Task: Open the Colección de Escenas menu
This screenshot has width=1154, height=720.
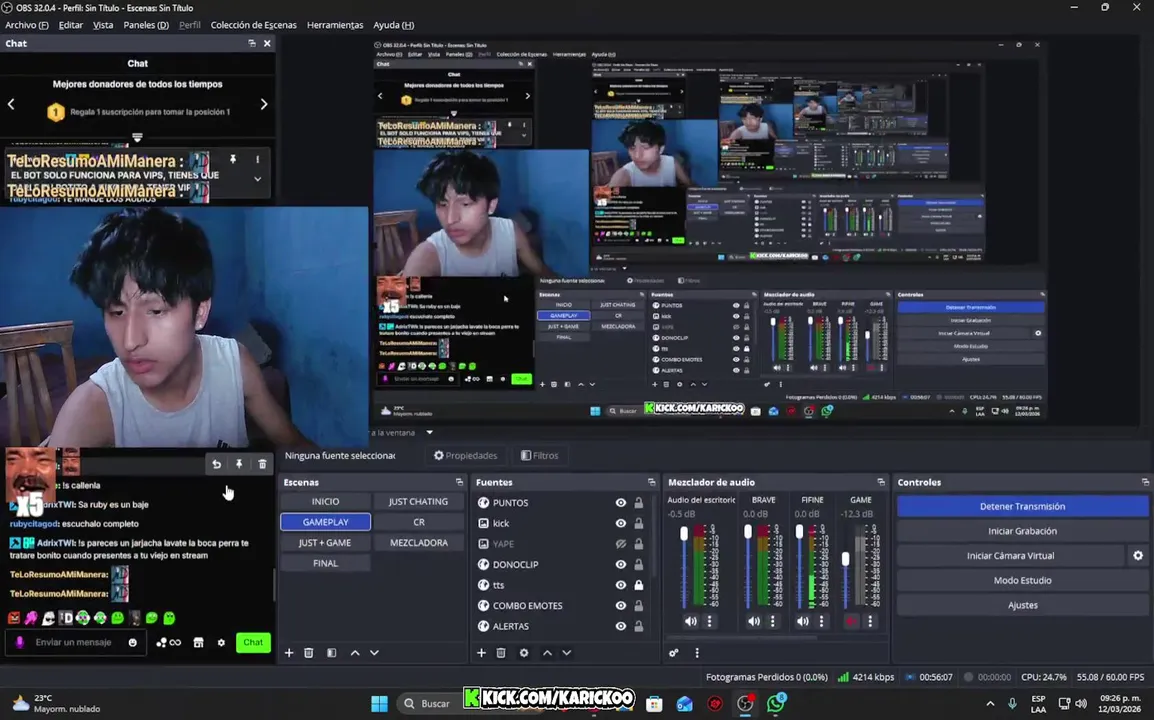Action: [254, 25]
